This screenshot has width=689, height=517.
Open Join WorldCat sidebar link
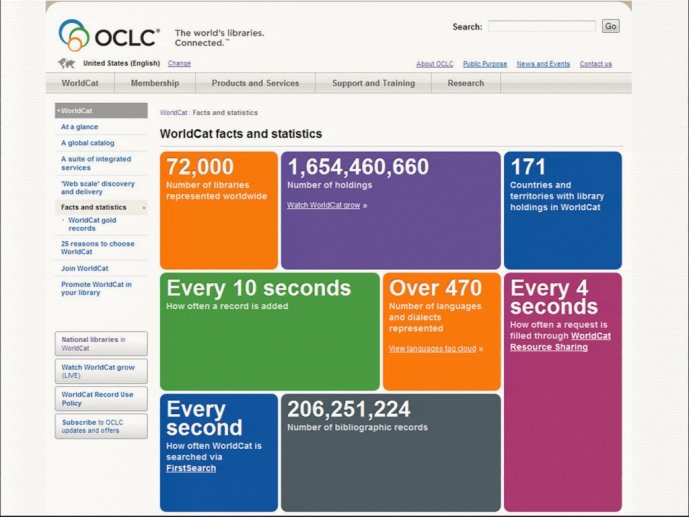[84, 268]
